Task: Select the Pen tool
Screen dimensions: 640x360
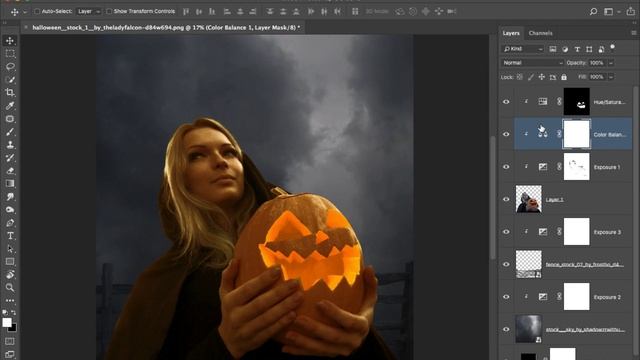Action: pyautogui.click(x=10, y=223)
